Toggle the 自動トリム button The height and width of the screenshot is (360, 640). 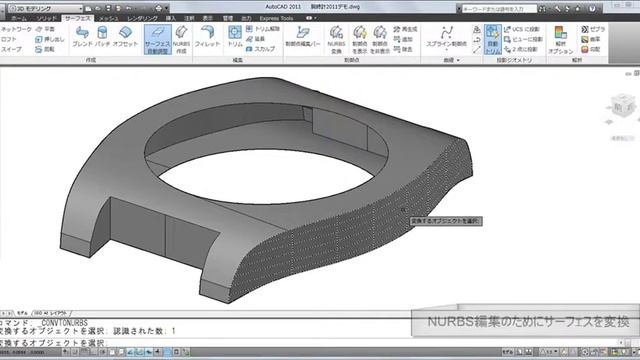click(x=493, y=39)
